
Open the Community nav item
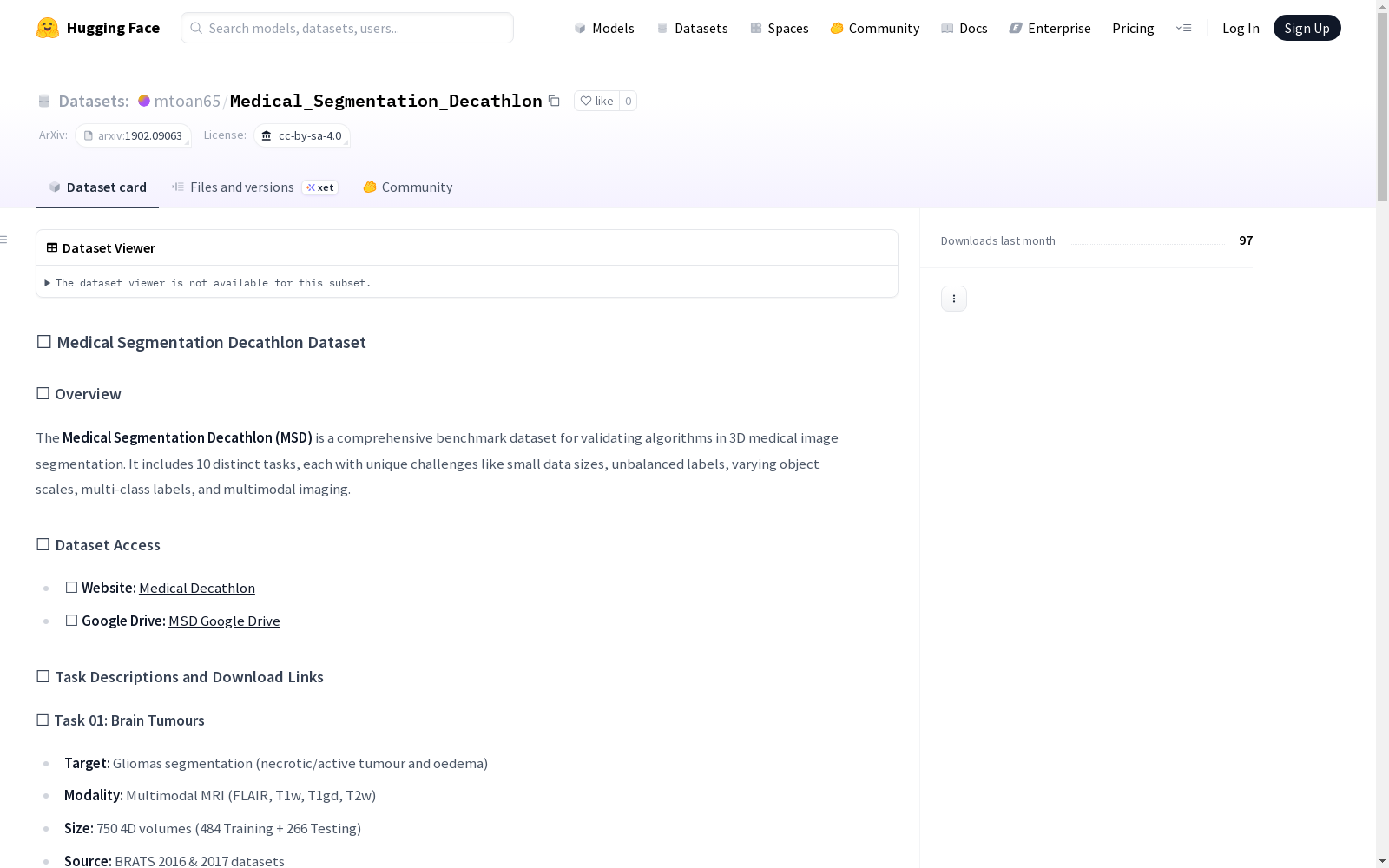(x=874, y=28)
